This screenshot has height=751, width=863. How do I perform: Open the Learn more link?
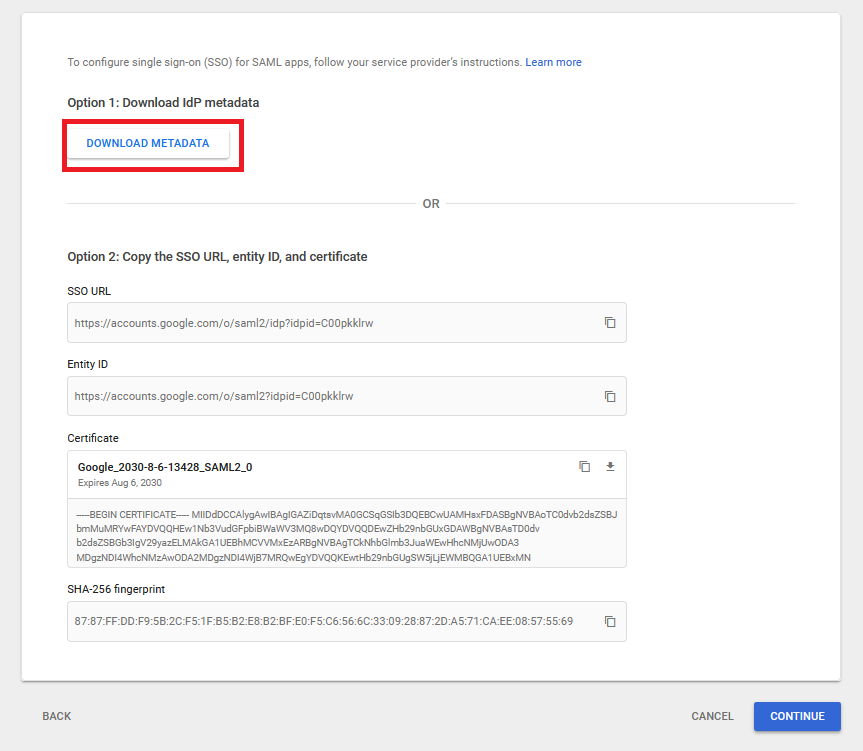553,62
